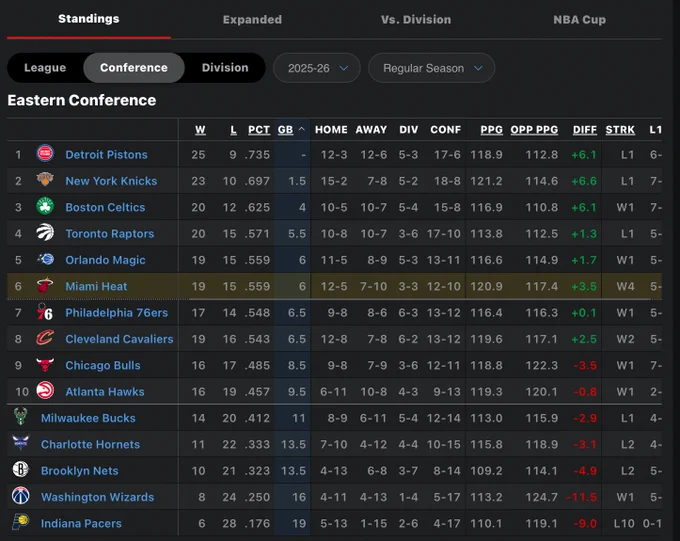Click the Charlotte Hornets logo
The width and height of the screenshot is (680, 541).
coord(20,443)
